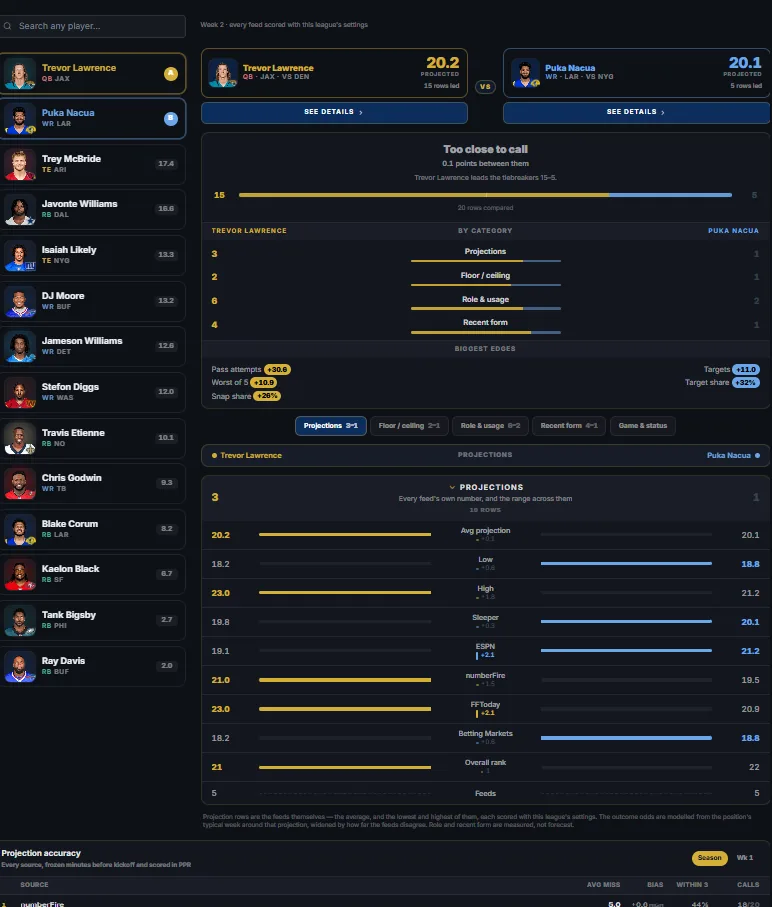Click the Trevor Lawrence legend dot
772x907 pixels.
[x=215, y=456]
